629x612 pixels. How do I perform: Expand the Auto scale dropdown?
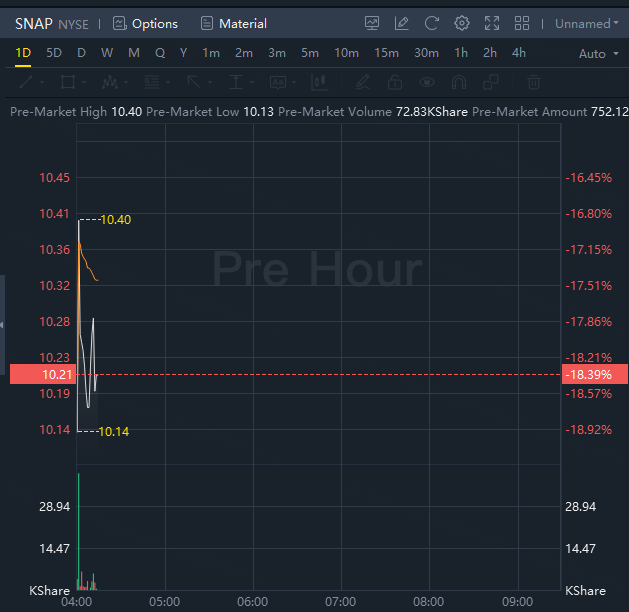[x=597, y=54]
